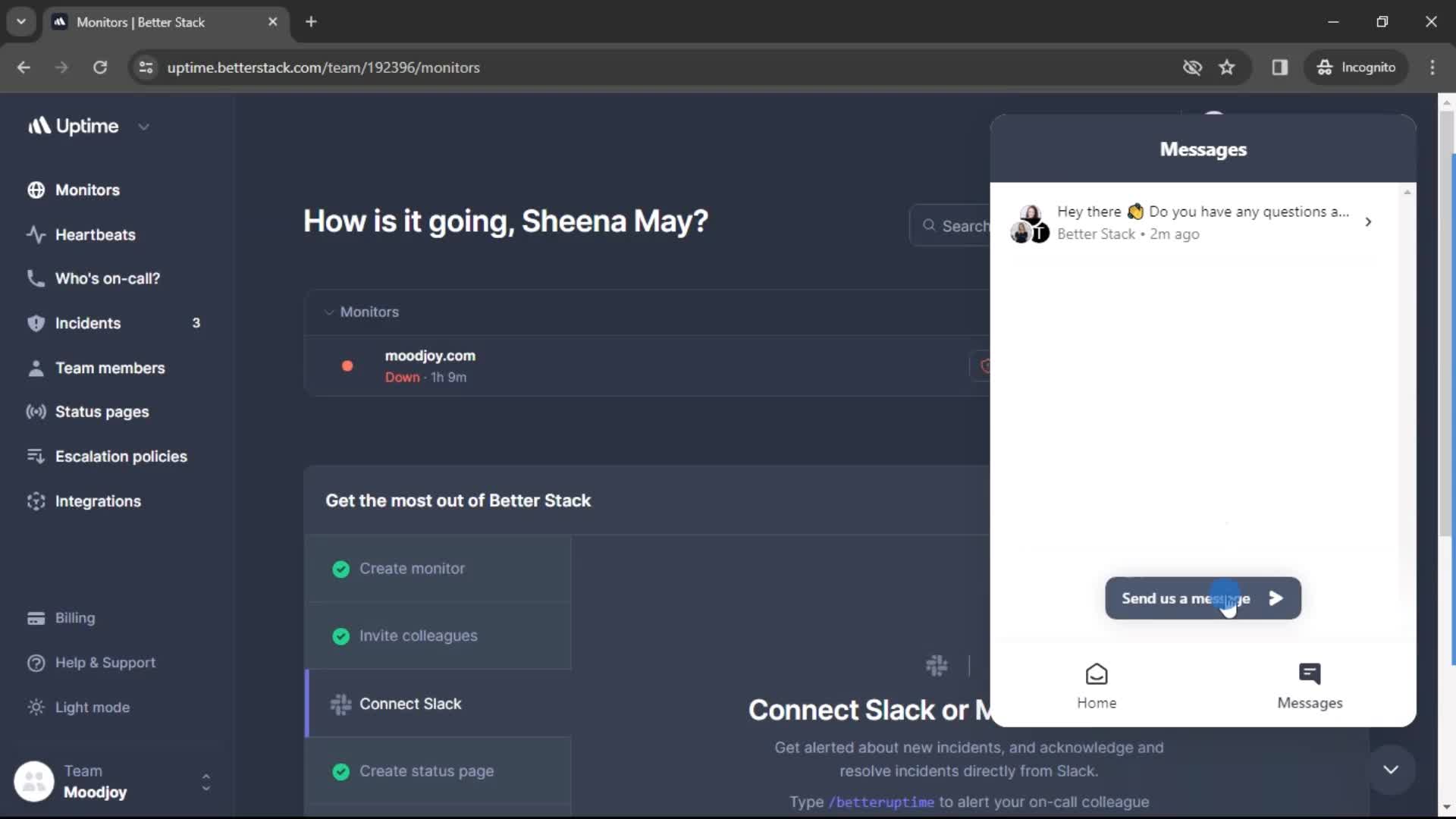Viewport: 1456px width, 819px height.
Task: Click the red down status dot
Action: 347,366
